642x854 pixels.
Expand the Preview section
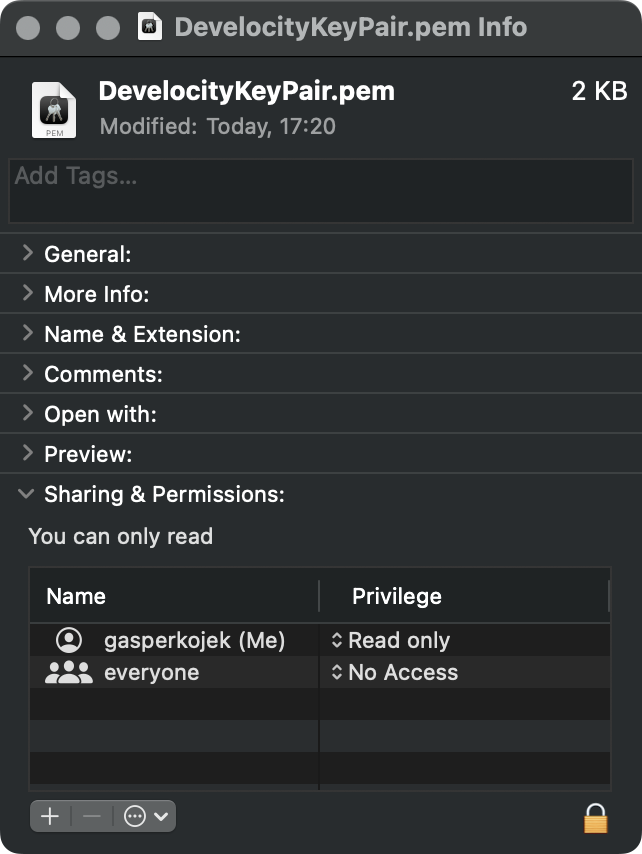pyautogui.click(x=27, y=453)
